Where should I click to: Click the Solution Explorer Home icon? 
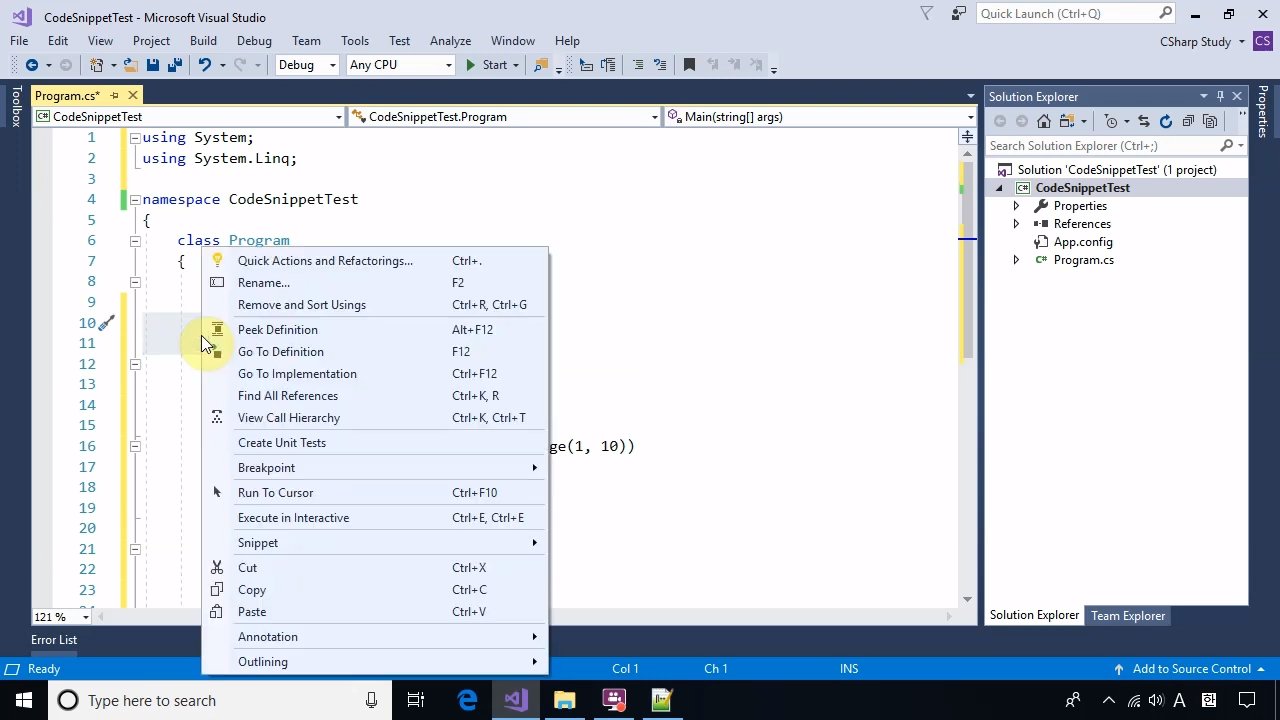[1044, 121]
